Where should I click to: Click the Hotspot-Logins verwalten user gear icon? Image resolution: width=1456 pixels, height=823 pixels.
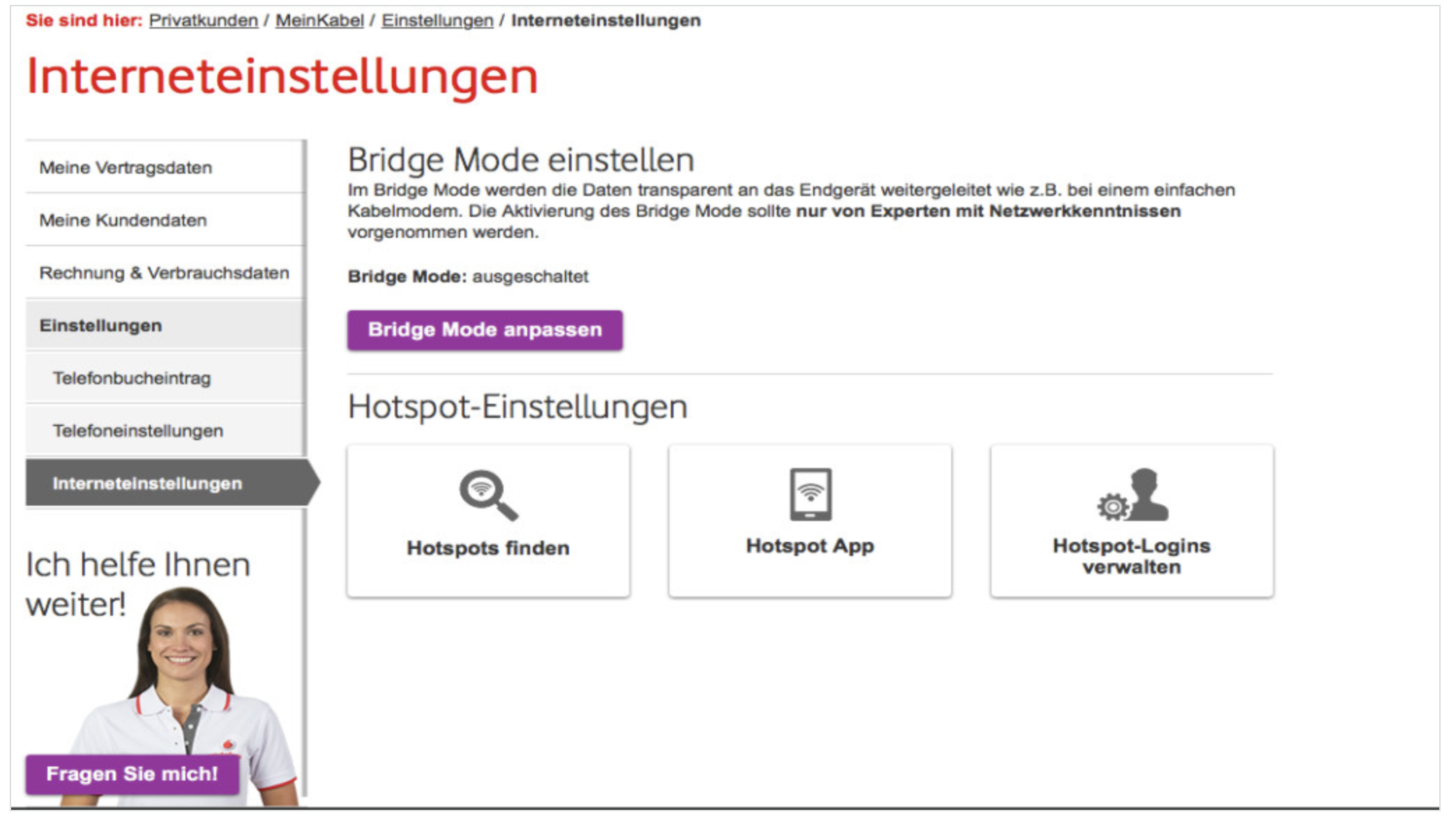click(1132, 495)
